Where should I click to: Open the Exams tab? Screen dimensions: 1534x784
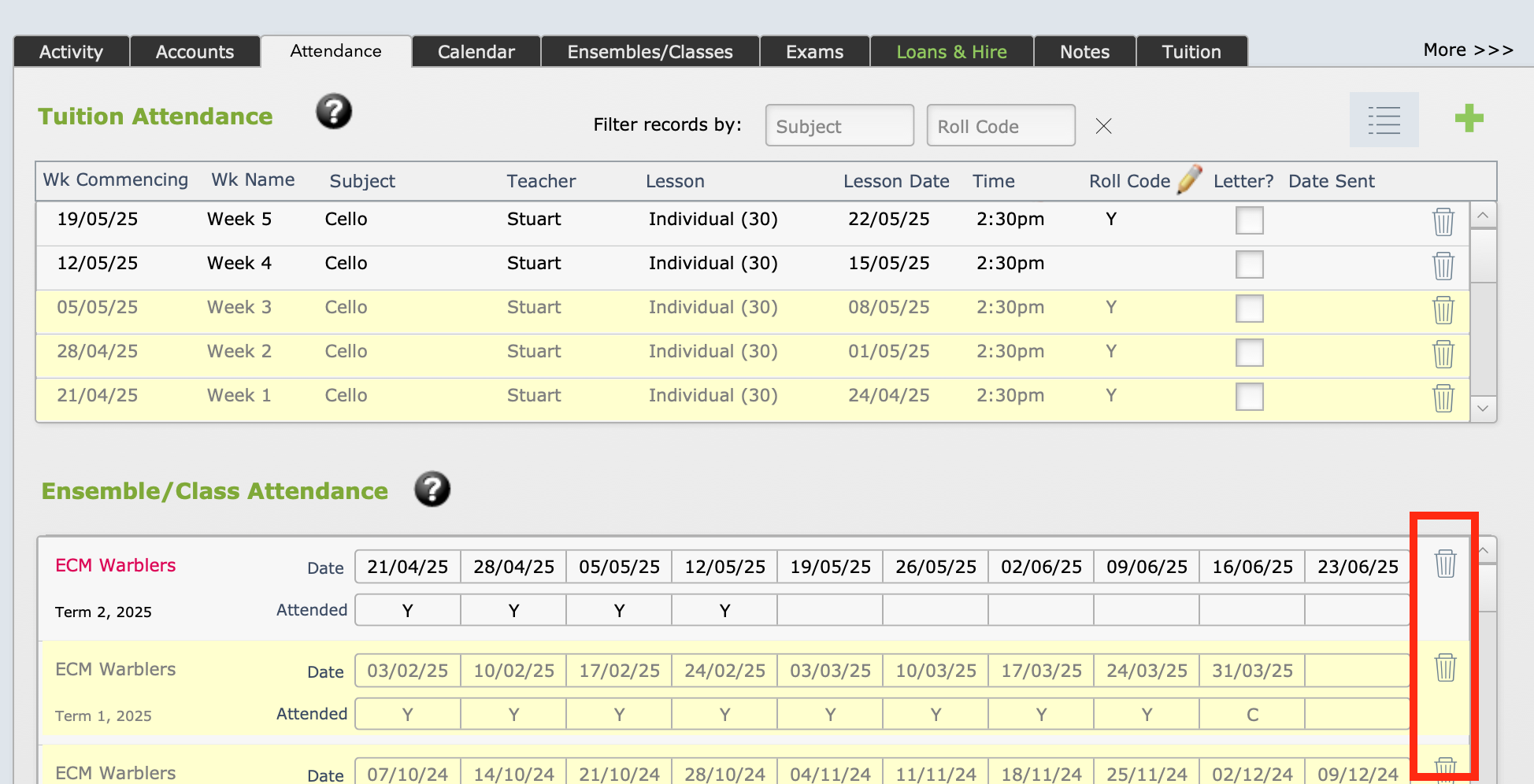pyautogui.click(x=815, y=52)
